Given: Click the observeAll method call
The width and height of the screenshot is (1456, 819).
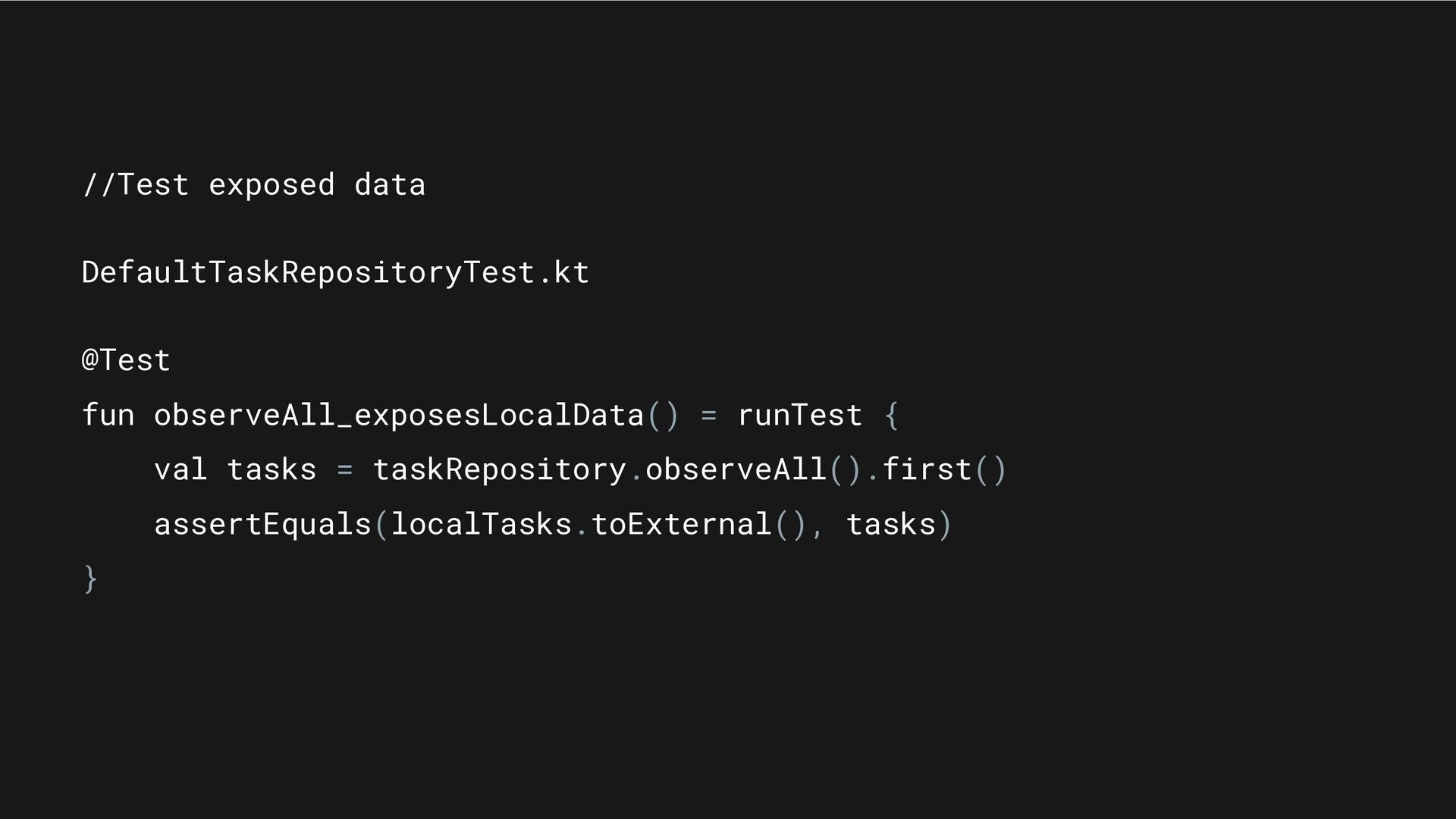Looking at the screenshot, I should coord(736,469).
